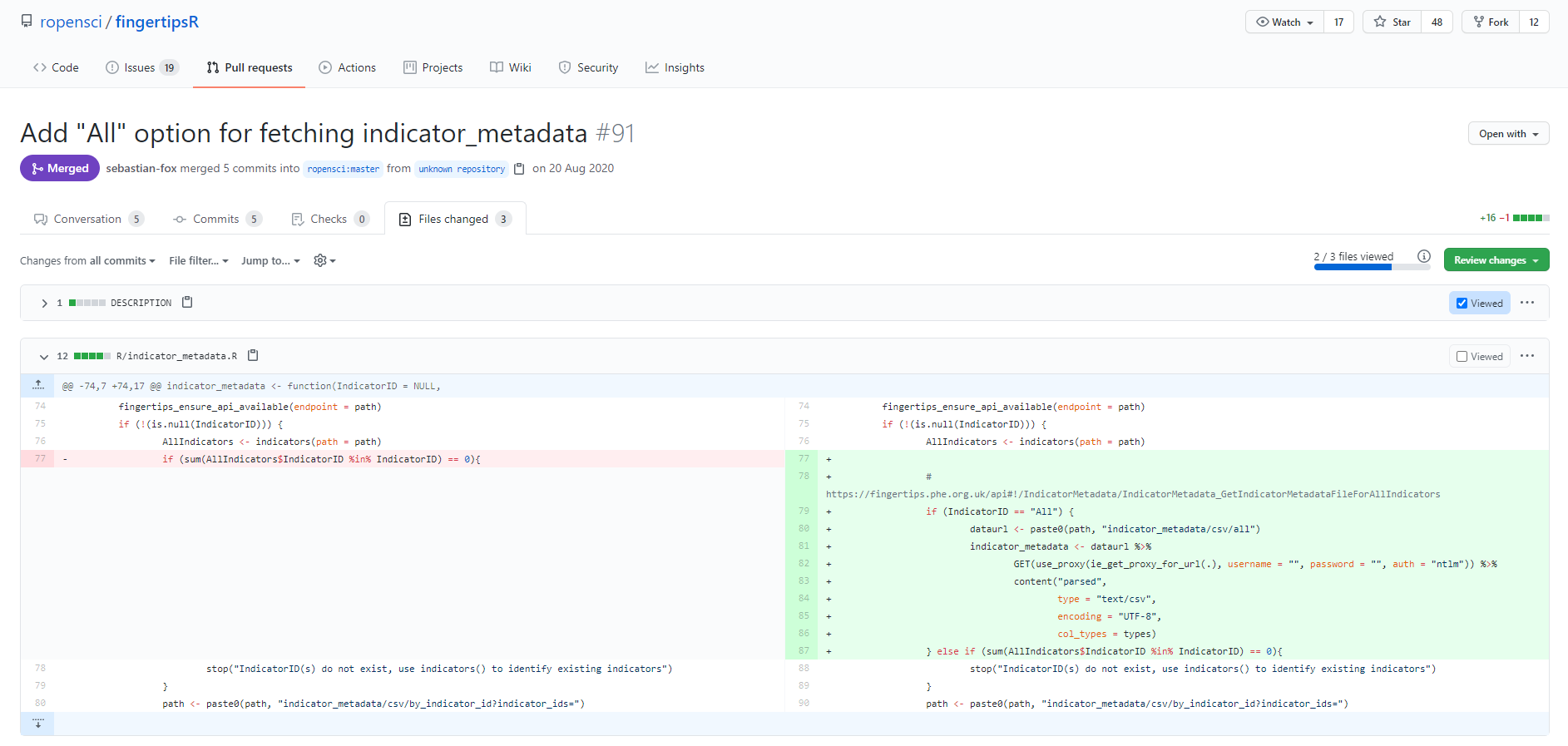Click fork count 12
Image resolution: width=1568 pixels, height=746 pixels.
(x=1534, y=22)
